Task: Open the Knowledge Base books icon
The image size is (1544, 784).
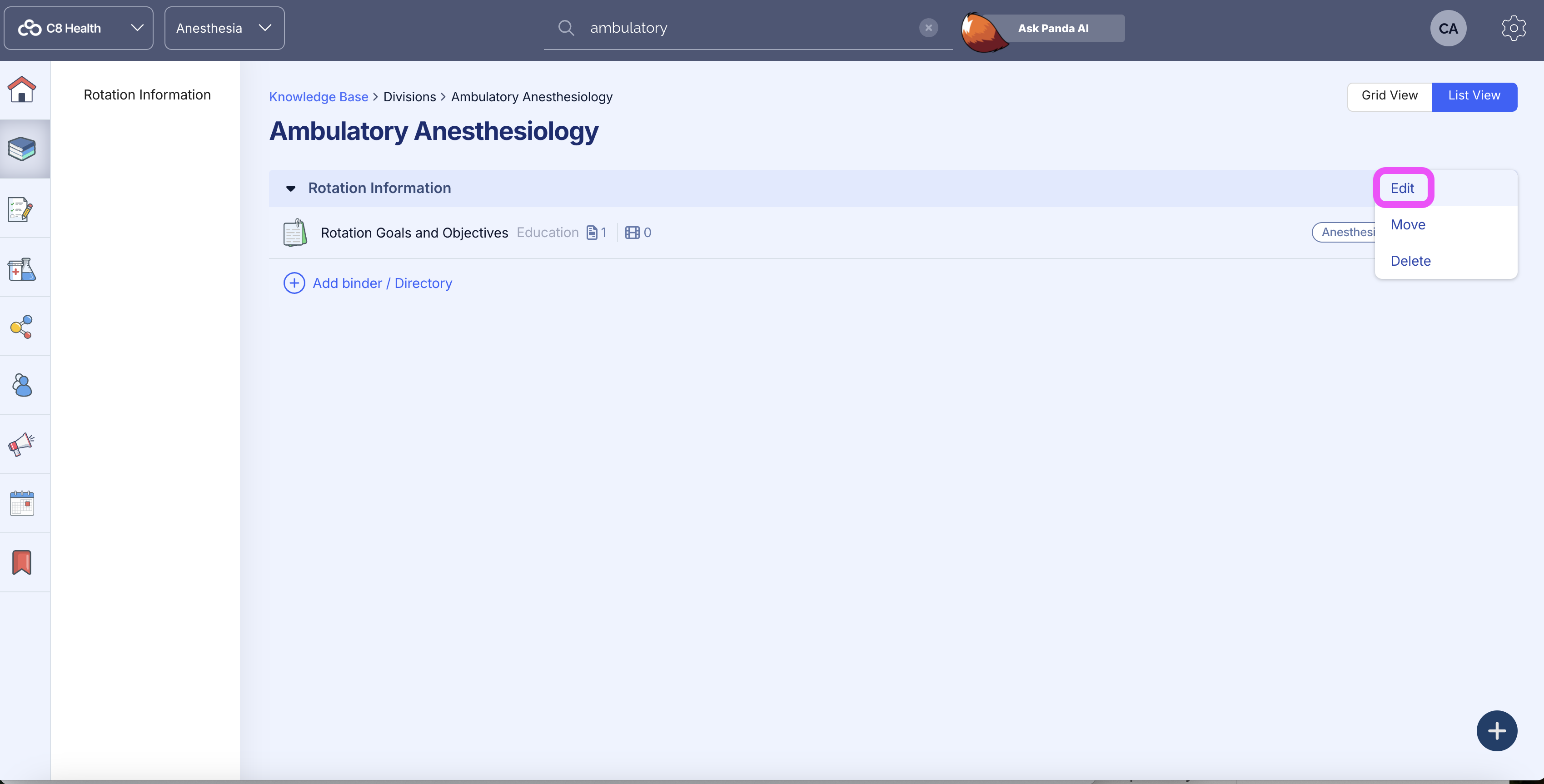Action: coord(22,149)
